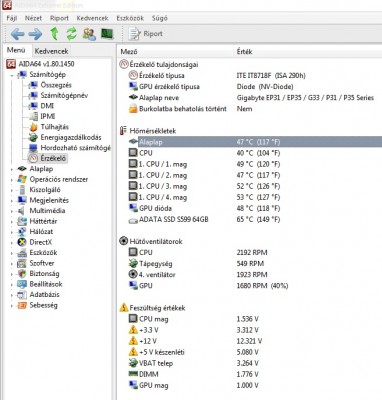
Task: Open the Nézet menu
Action: click(x=33, y=18)
